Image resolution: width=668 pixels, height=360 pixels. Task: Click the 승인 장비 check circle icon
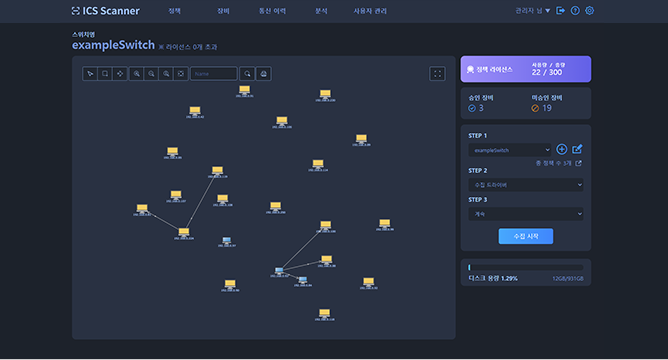point(472,108)
